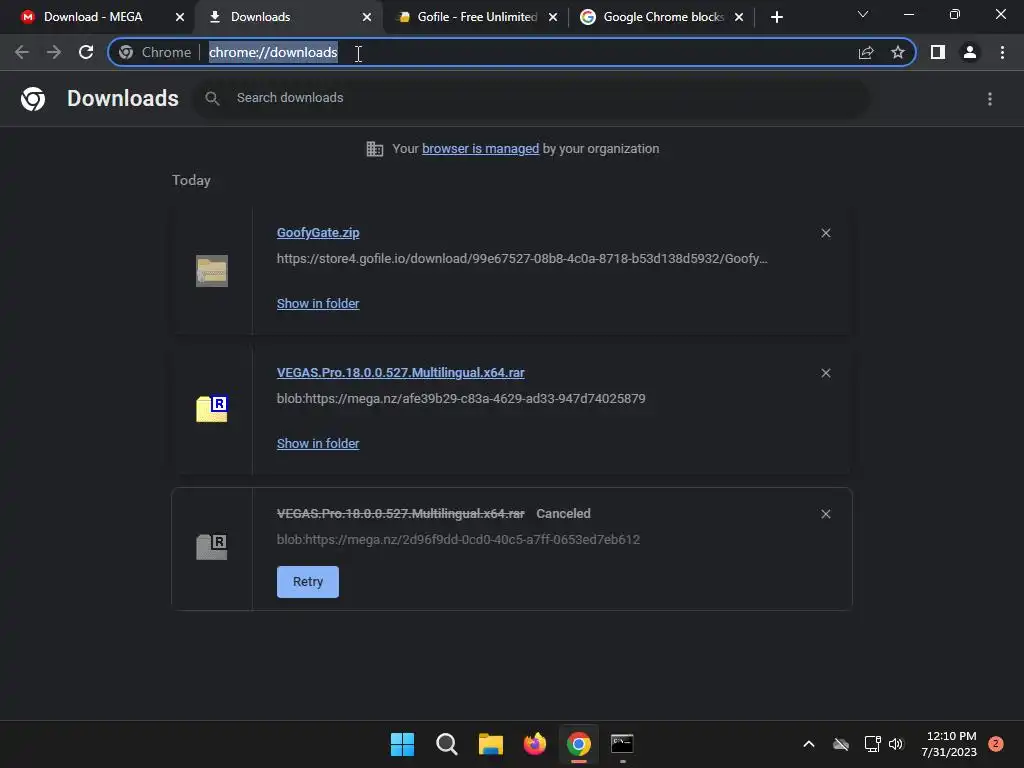Click the gofile.io download URL text
This screenshot has height=768, width=1024.
click(x=522, y=259)
